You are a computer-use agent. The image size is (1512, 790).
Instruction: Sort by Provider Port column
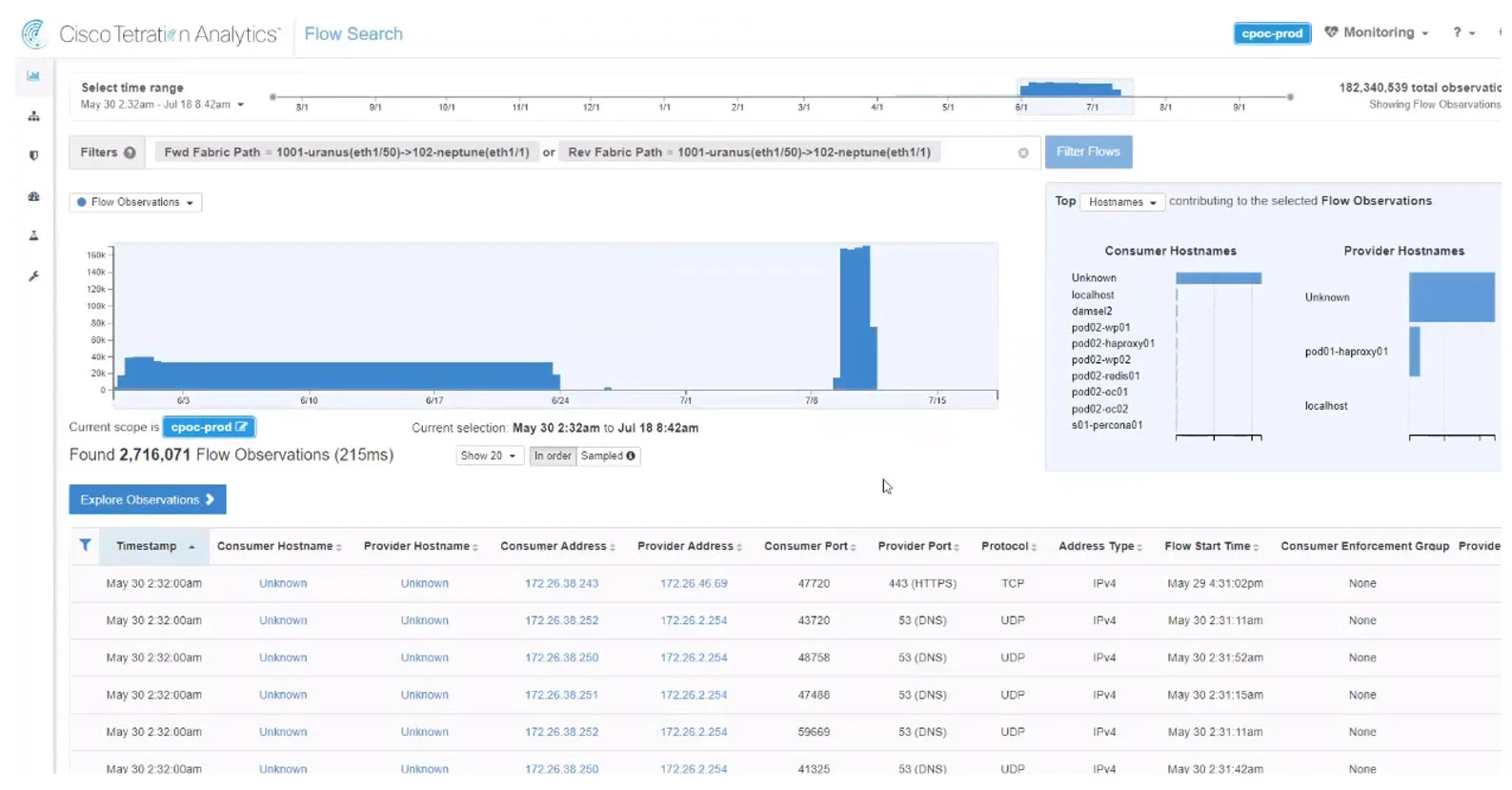[918, 546]
